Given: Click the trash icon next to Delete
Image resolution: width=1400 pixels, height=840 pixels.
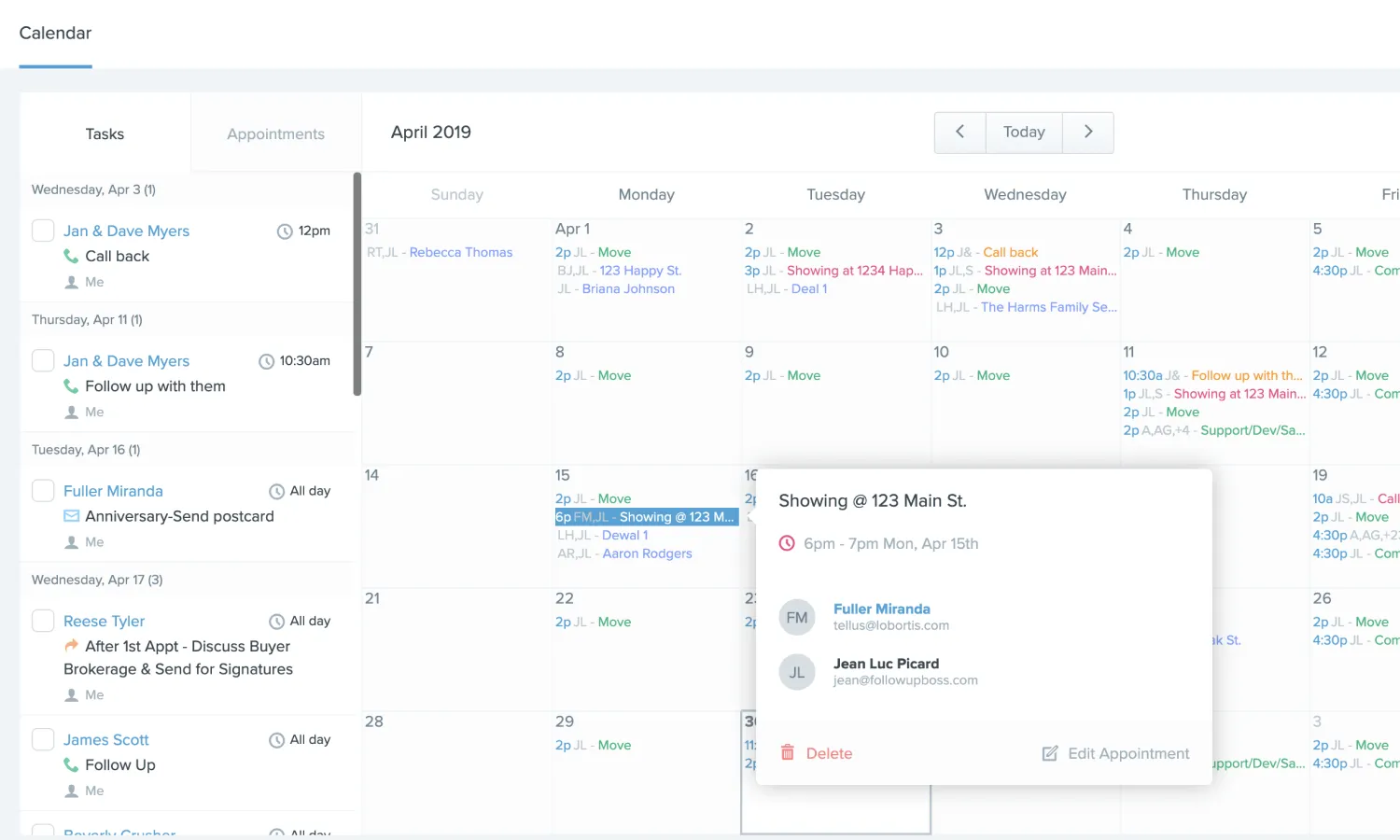Looking at the screenshot, I should pos(787,752).
